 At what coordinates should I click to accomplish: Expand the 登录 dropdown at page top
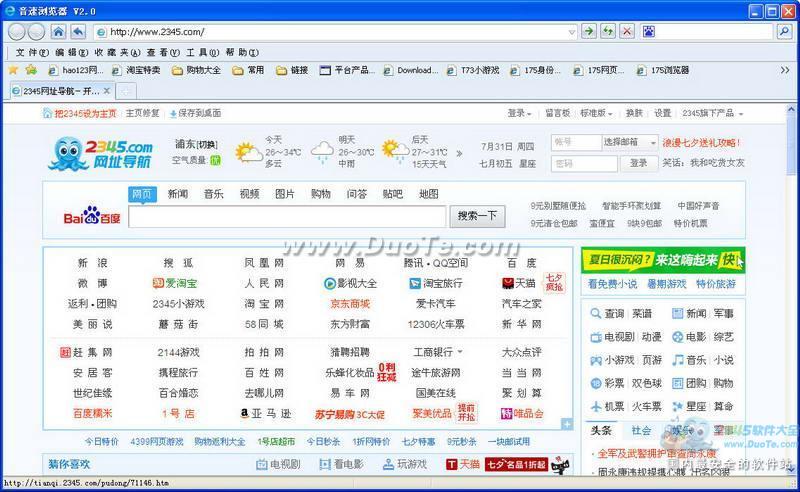click(519, 113)
